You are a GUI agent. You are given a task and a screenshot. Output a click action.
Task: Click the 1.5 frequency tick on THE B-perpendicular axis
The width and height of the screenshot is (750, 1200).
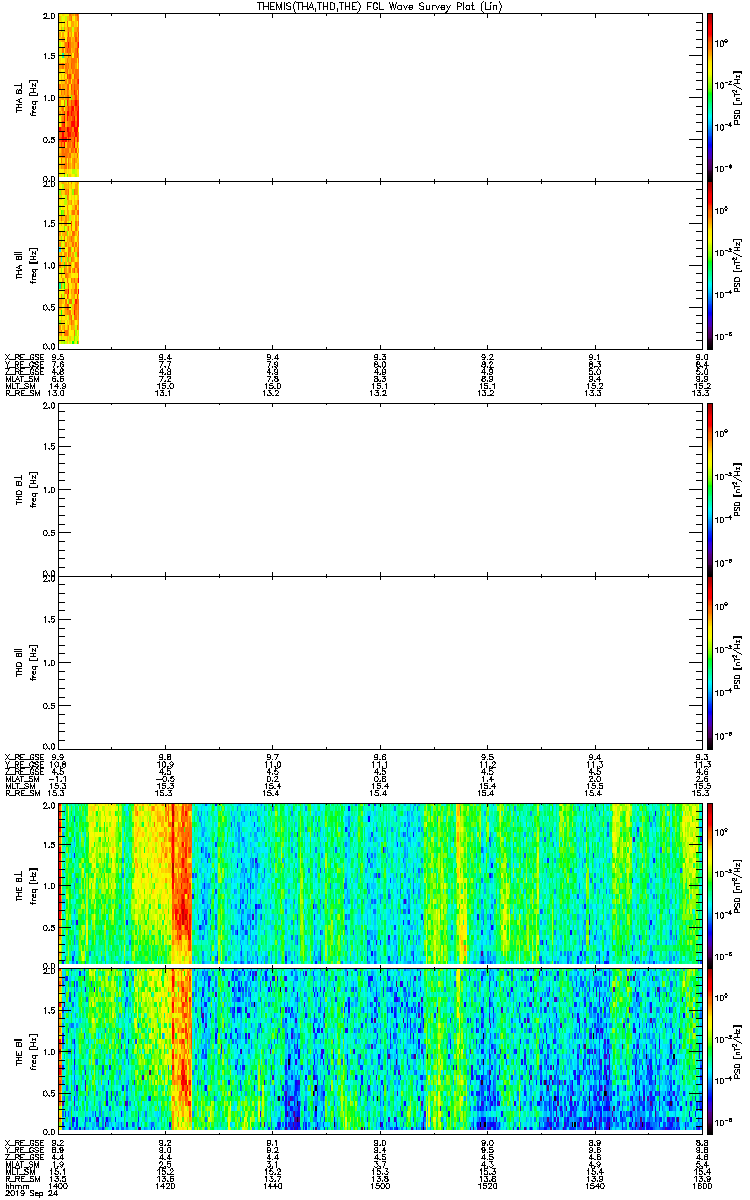[x=50, y=843]
